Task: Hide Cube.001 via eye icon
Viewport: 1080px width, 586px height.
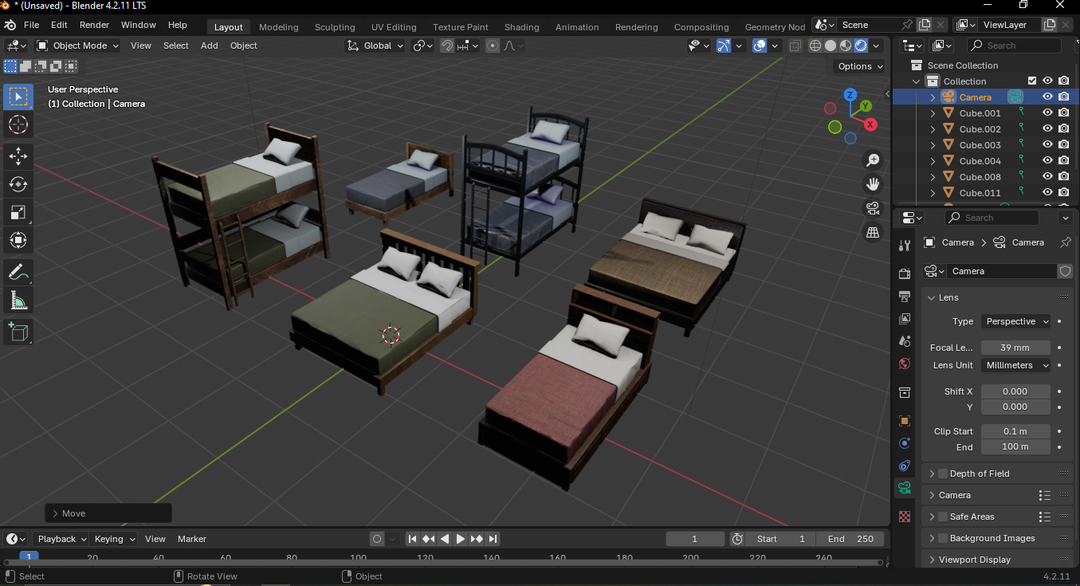Action: pyautogui.click(x=1048, y=113)
